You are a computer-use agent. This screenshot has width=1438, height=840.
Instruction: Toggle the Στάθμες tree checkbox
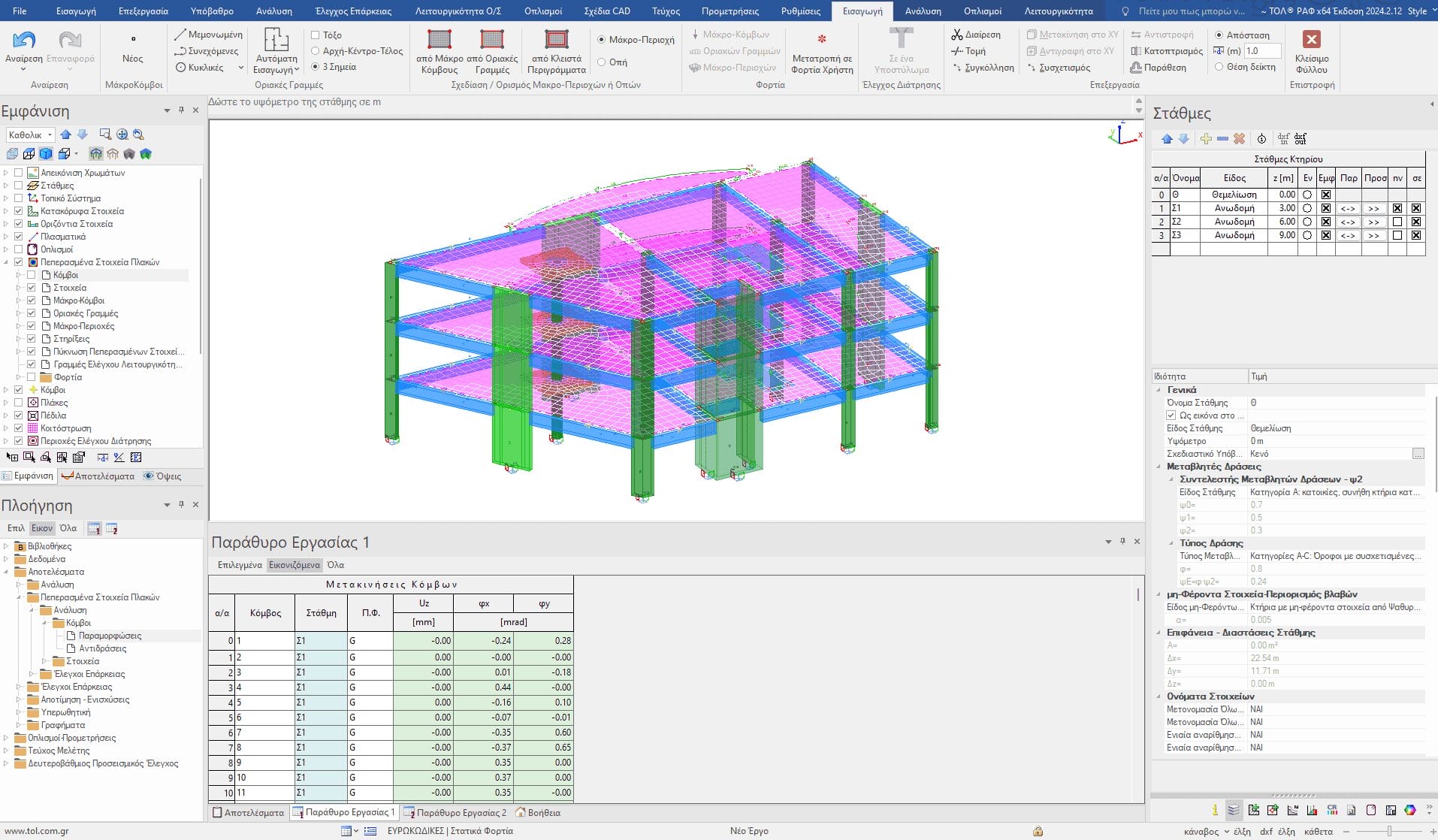tap(19, 186)
